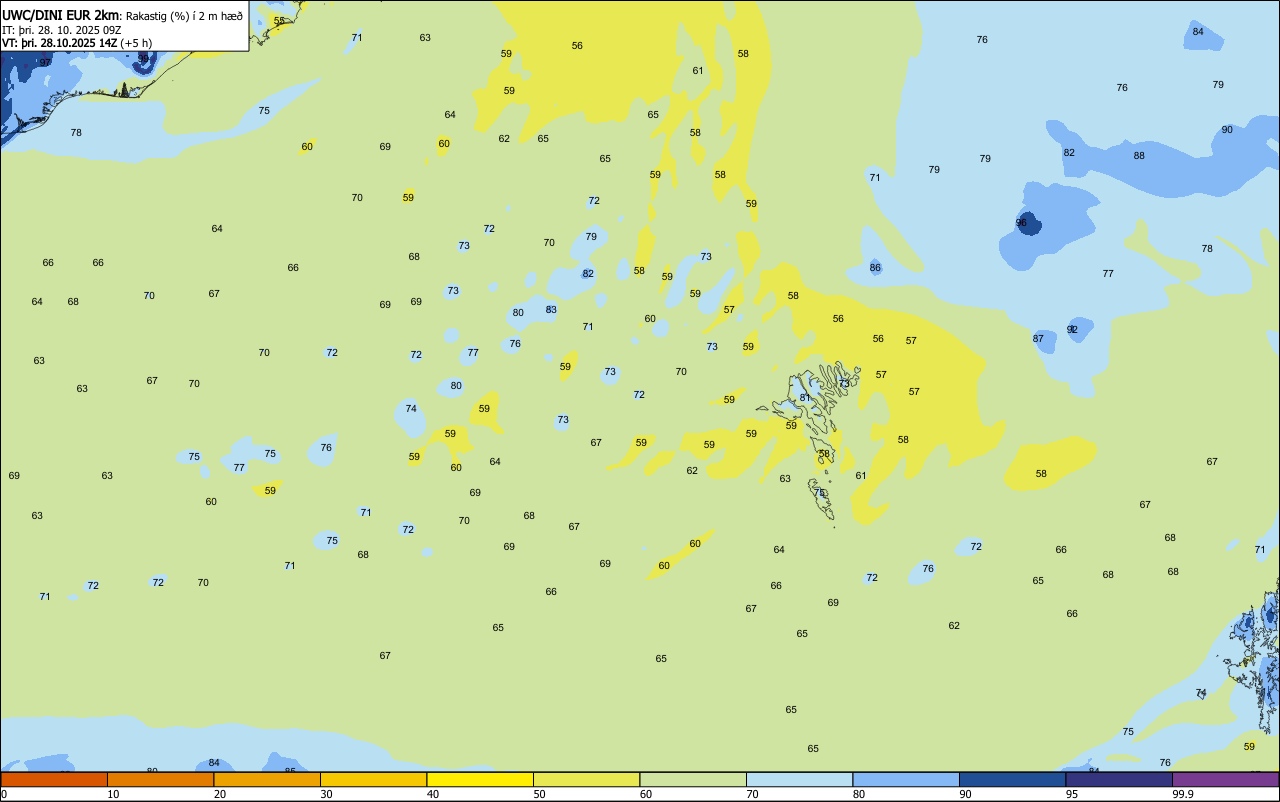Click the dark orange 0–10 legend swatch
Image resolution: width=1280 pixels, height=802 pixels.
(54, 779)
